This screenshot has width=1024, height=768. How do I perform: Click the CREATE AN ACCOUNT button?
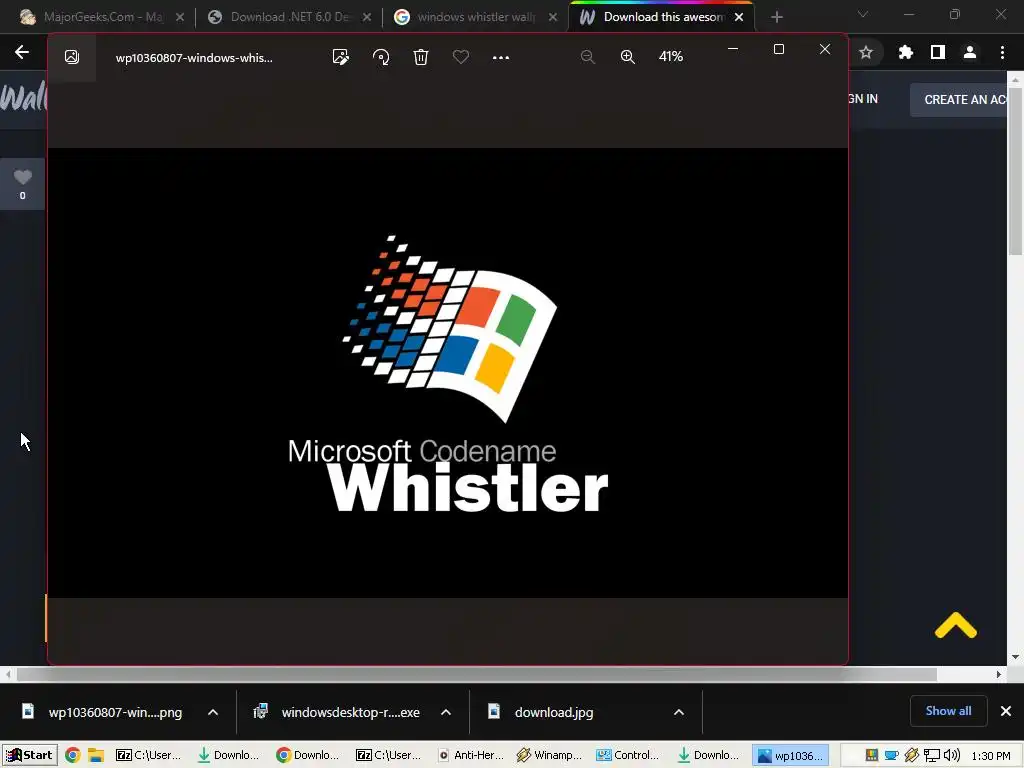959,100
